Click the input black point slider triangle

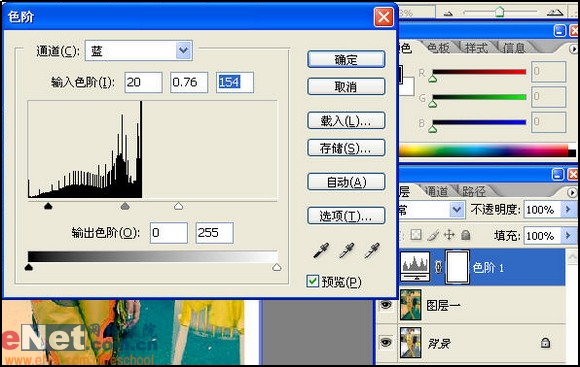pyautogui.click(x=48, y=206)
